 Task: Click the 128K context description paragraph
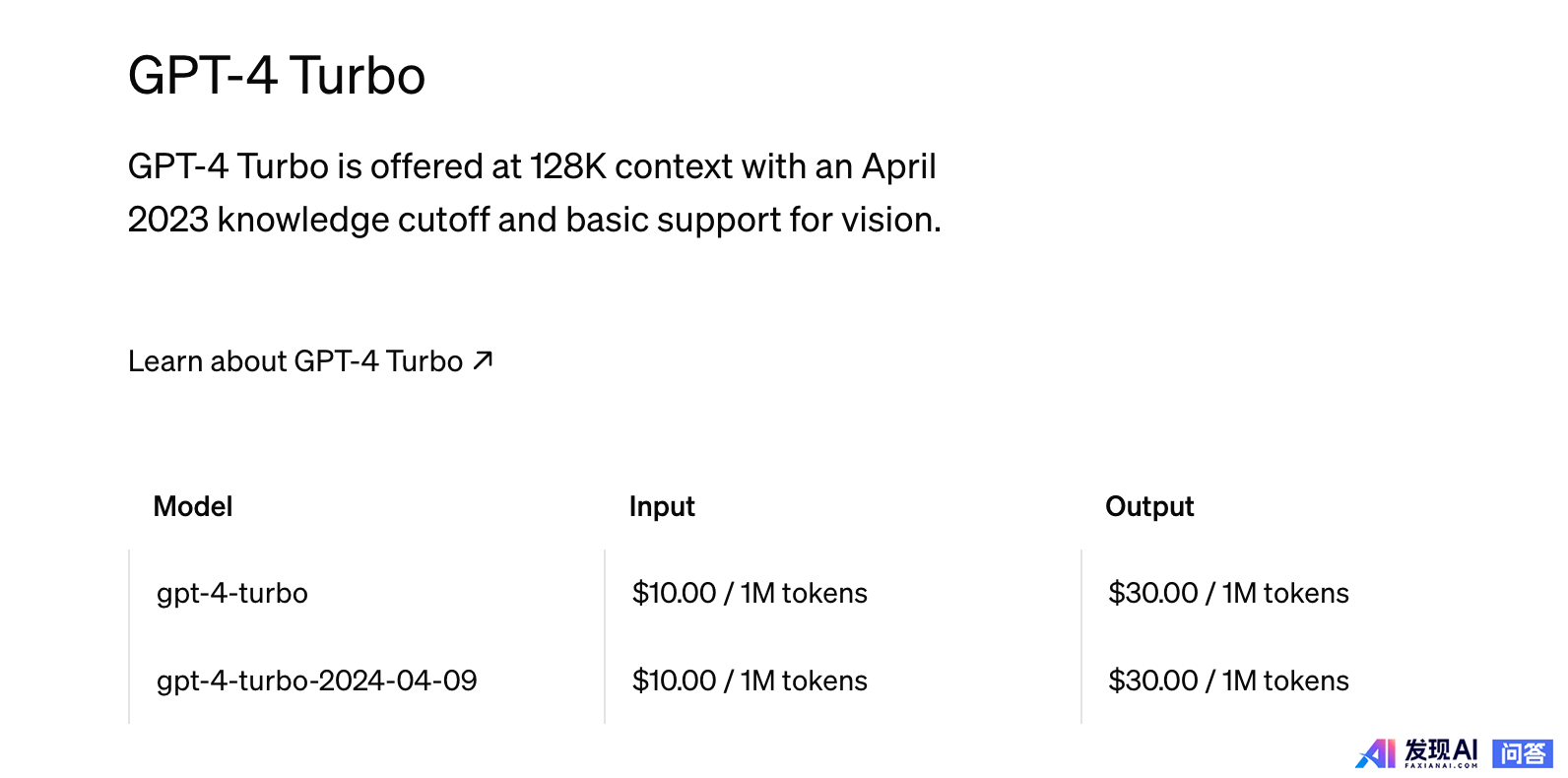click(535, 193)
